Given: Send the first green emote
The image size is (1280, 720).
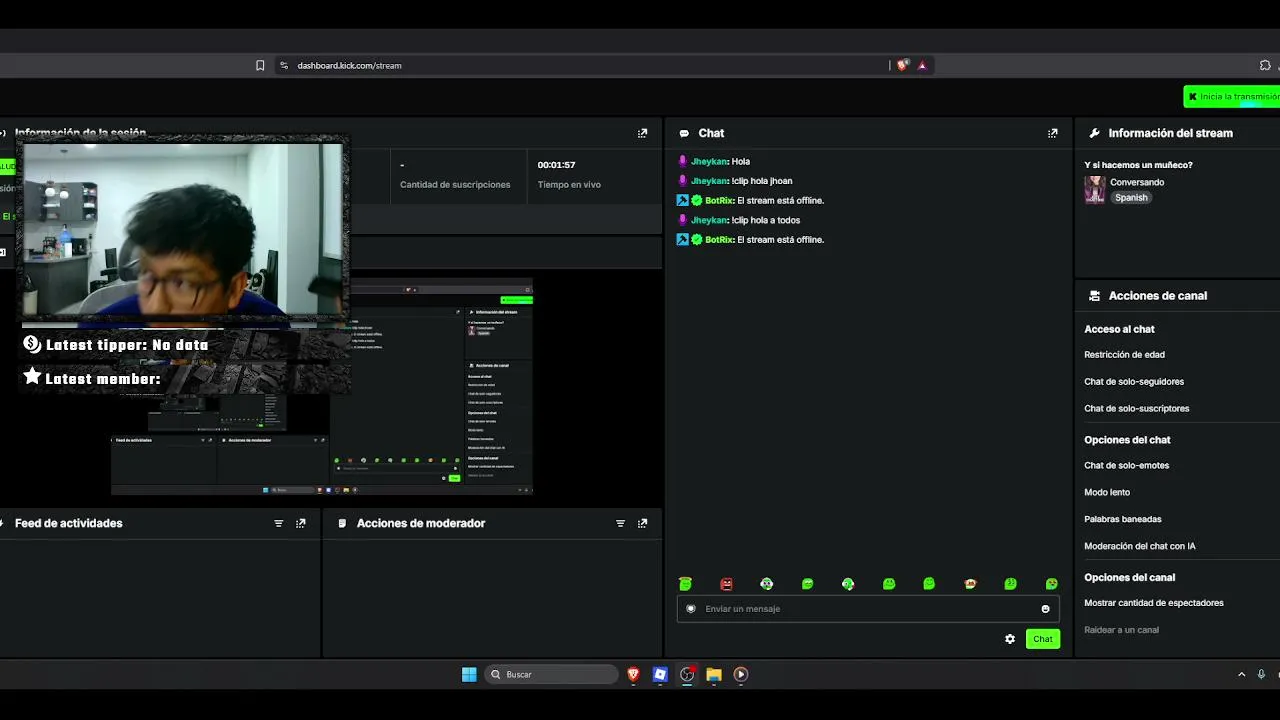Looking at the screenshot, I should [x=685, y=584].
